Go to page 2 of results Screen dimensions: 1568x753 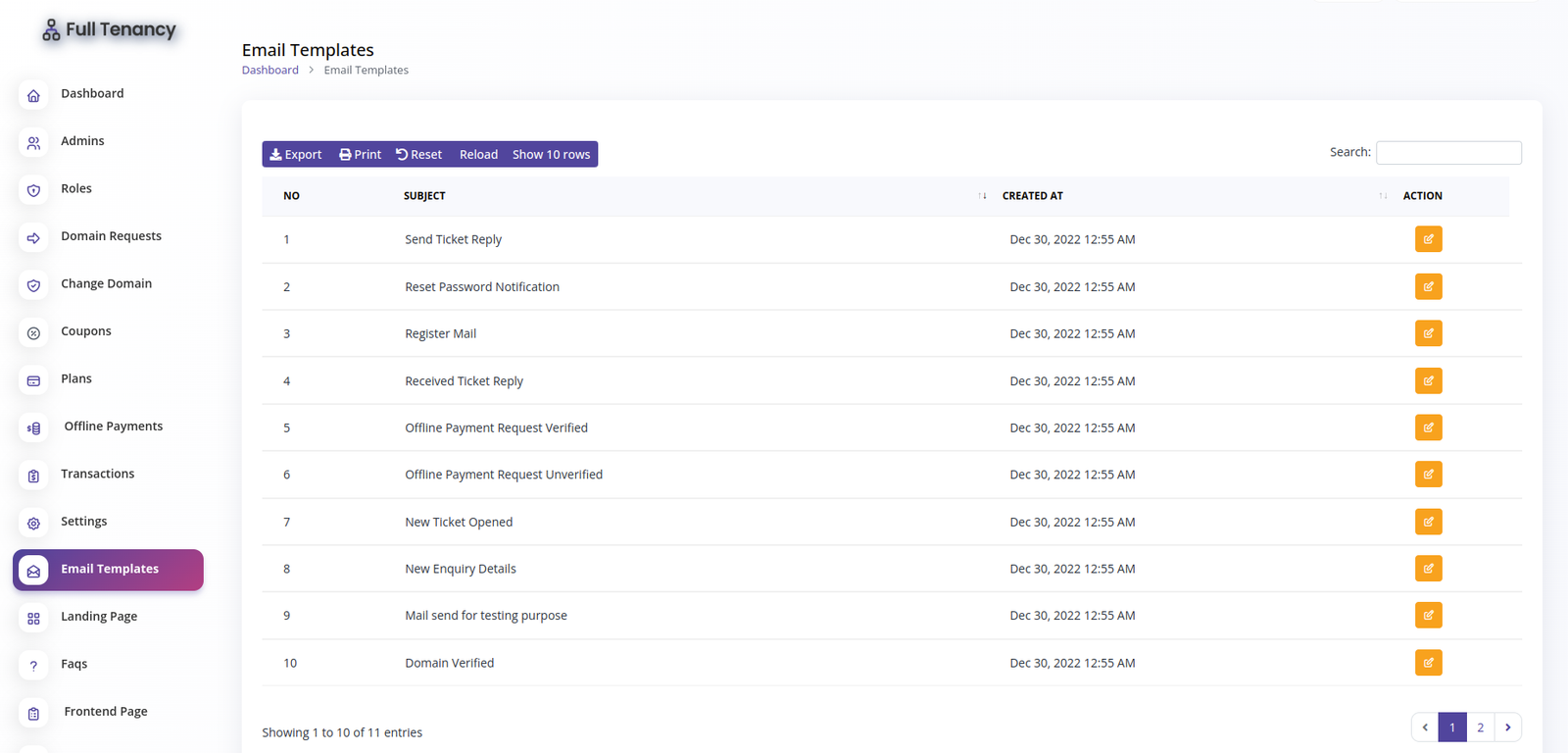[x=1480, y=728]
